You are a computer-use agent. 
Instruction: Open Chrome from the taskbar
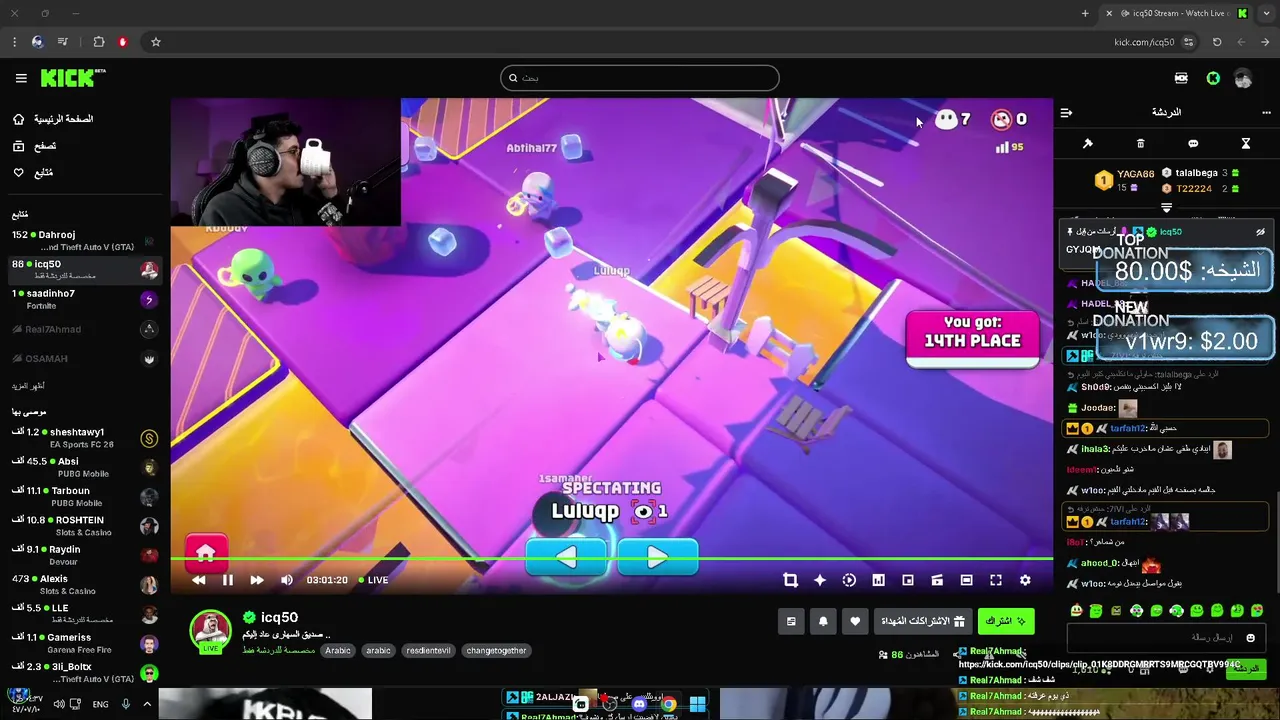tap(668, 705)
